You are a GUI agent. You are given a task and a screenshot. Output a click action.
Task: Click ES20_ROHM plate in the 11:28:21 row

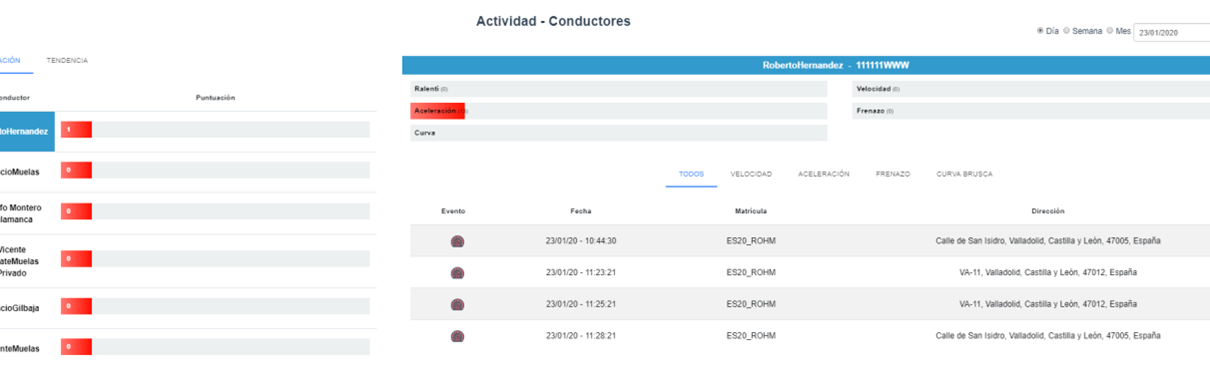click(x=751, y=336)
